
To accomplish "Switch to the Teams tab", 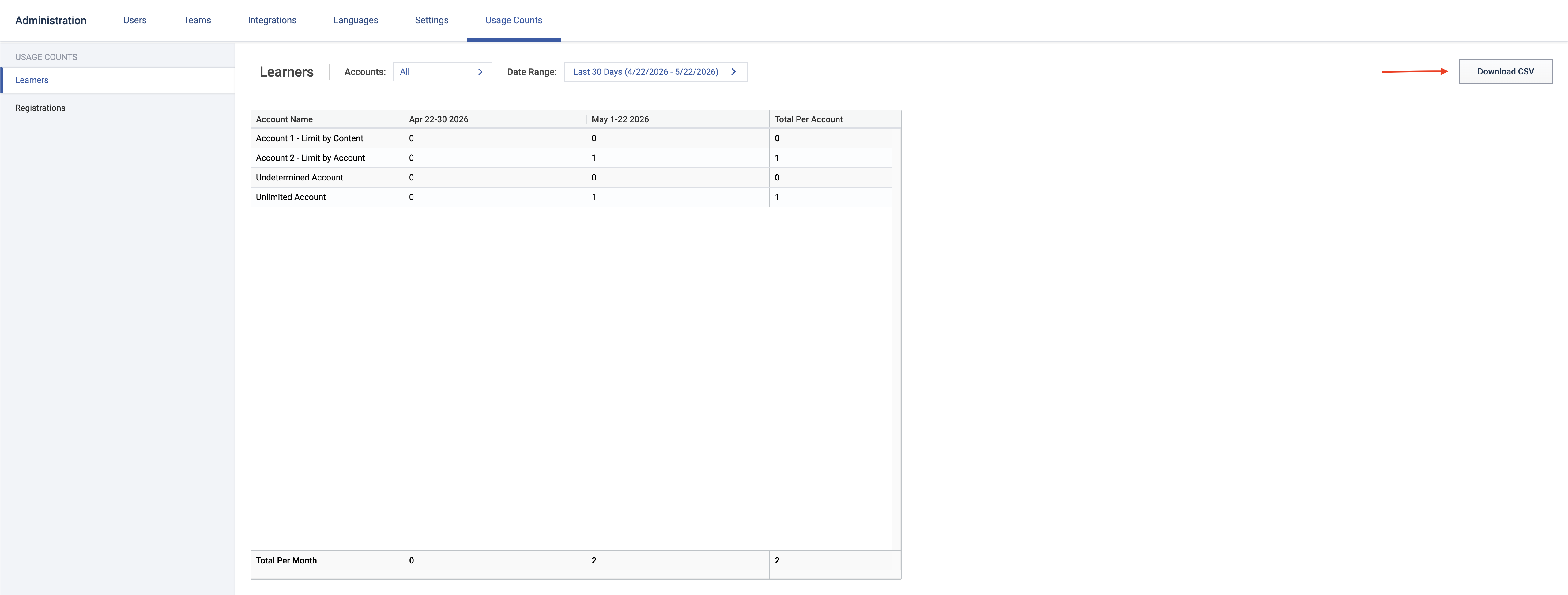I will [197, 20].
